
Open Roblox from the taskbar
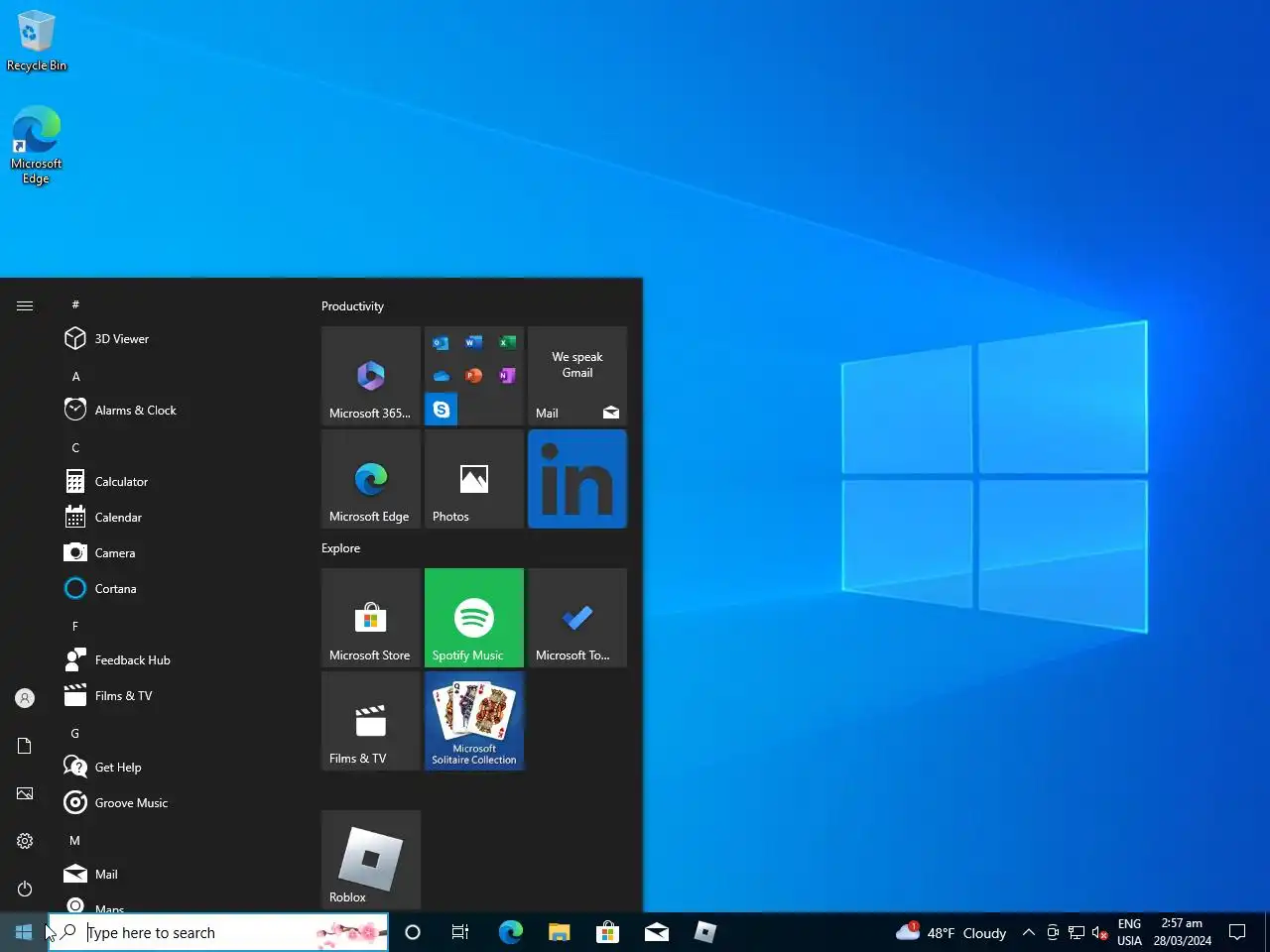point(704,932)
